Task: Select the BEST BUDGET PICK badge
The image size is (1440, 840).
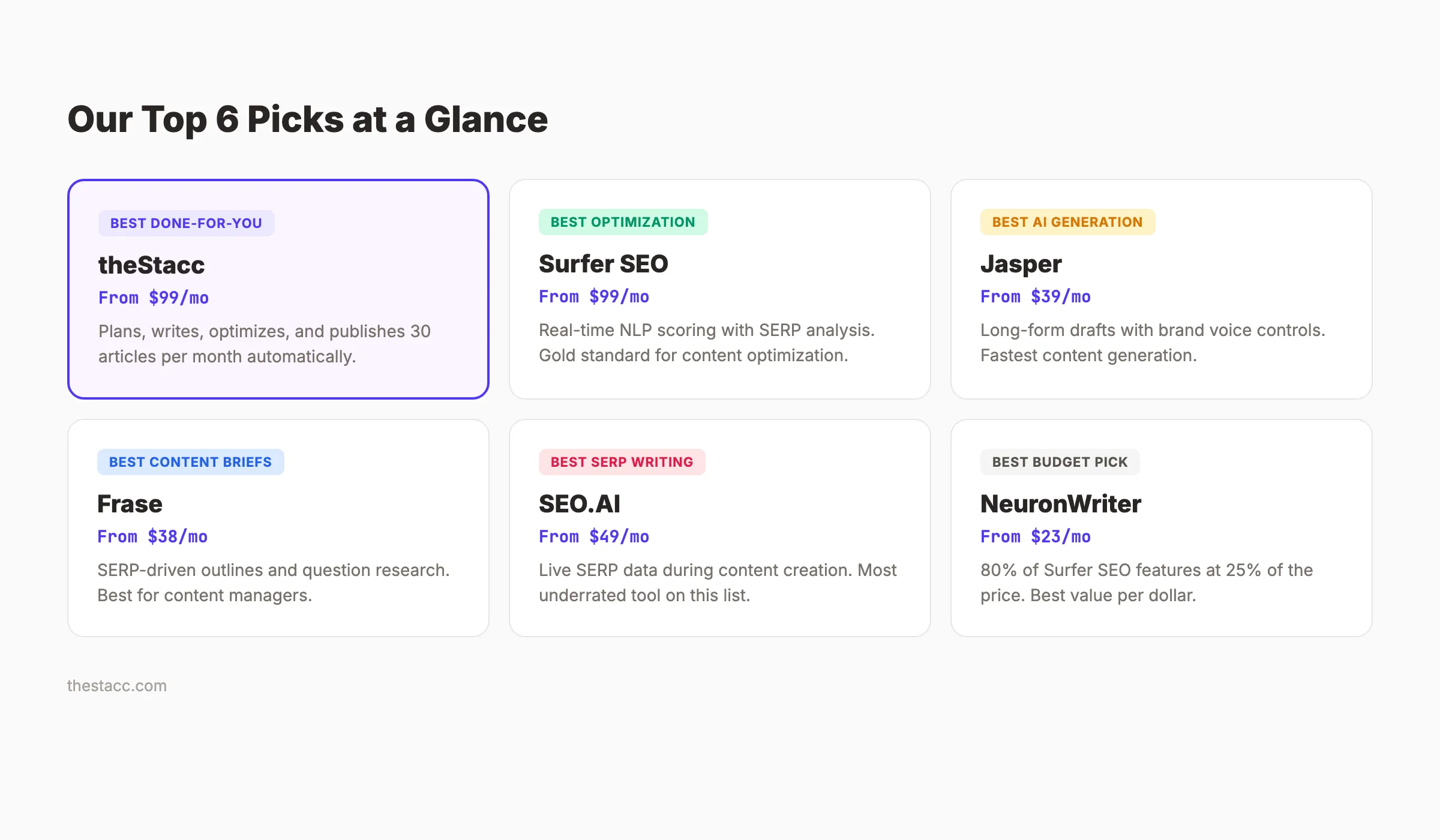Action: [1060, 462]
